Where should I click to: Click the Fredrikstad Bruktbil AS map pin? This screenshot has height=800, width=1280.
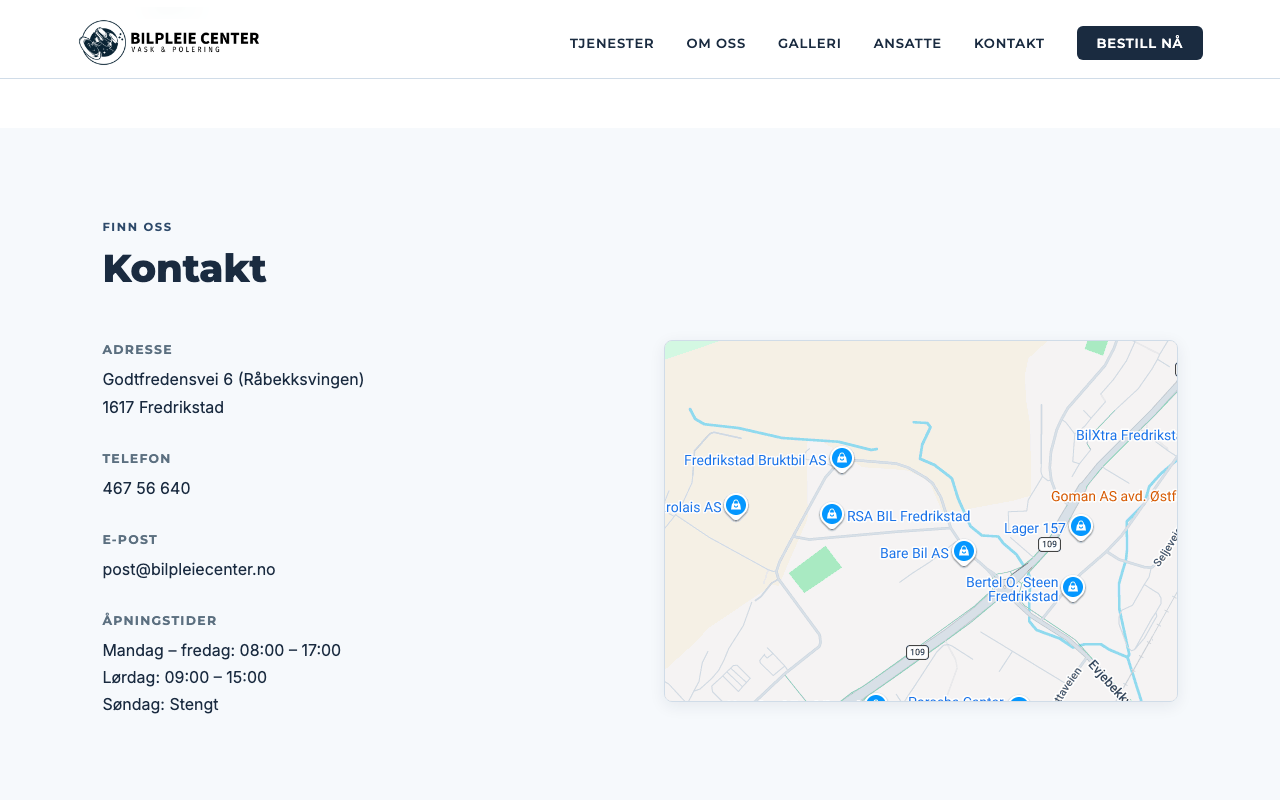tap(842, 458)
